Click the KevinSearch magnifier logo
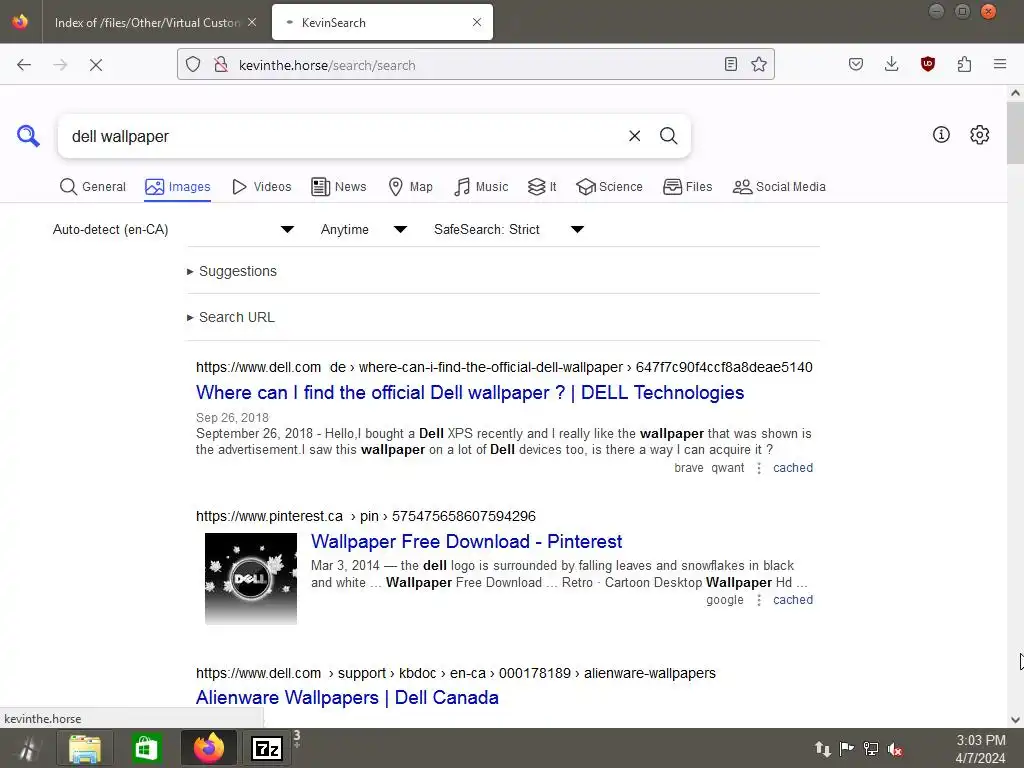Screen dimensions: 1024x768 (x=28, y=136)
